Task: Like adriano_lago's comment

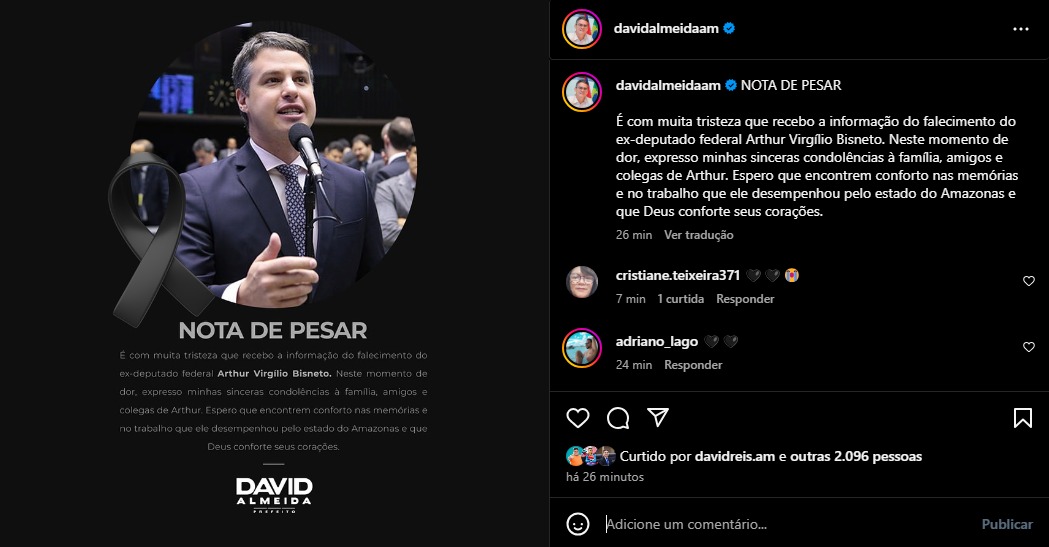Action: [1029, 346]
